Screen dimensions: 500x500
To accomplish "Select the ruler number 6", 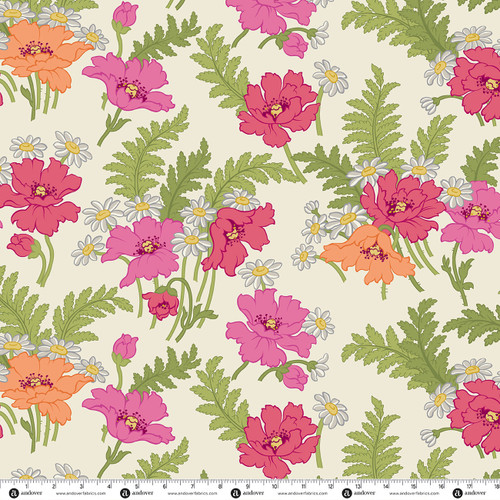I will pyautogui.click(x=164, y=487).
